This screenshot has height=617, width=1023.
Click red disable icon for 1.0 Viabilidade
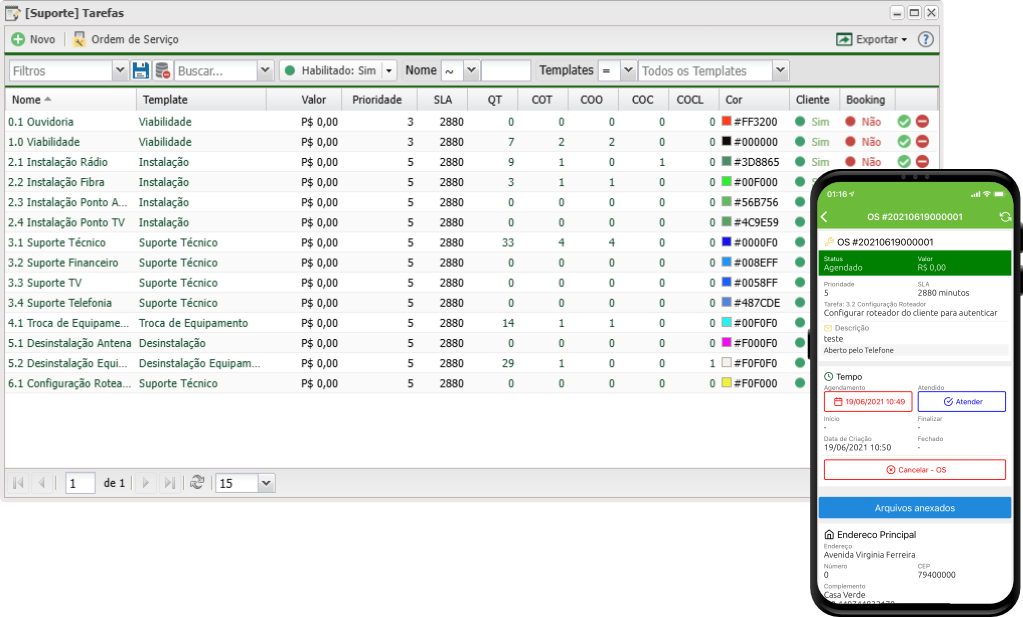922,142
